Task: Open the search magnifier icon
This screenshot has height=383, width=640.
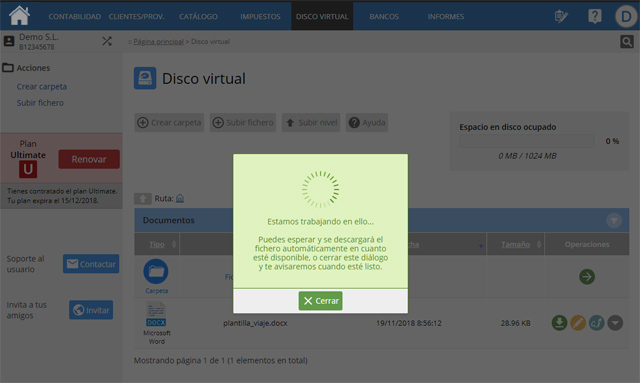Action: [627, 41]
